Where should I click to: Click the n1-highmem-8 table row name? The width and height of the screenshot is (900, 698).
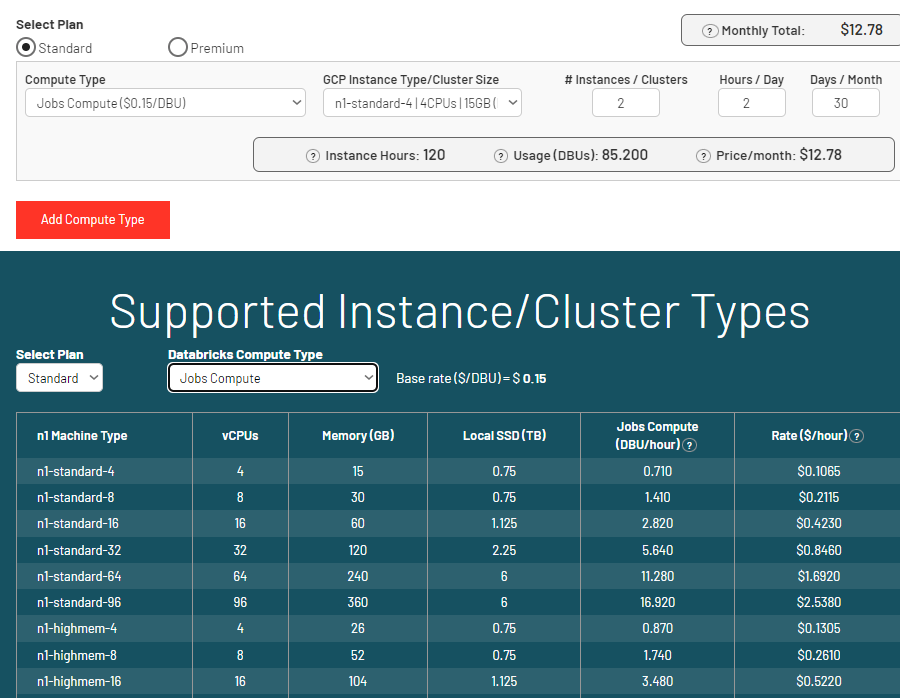point(77,655)
